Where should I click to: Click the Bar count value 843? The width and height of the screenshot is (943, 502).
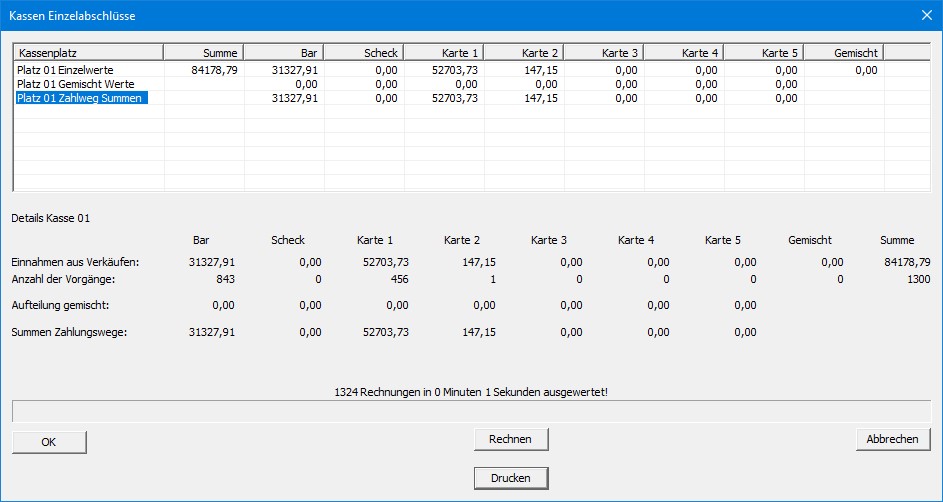coord(226,279)
